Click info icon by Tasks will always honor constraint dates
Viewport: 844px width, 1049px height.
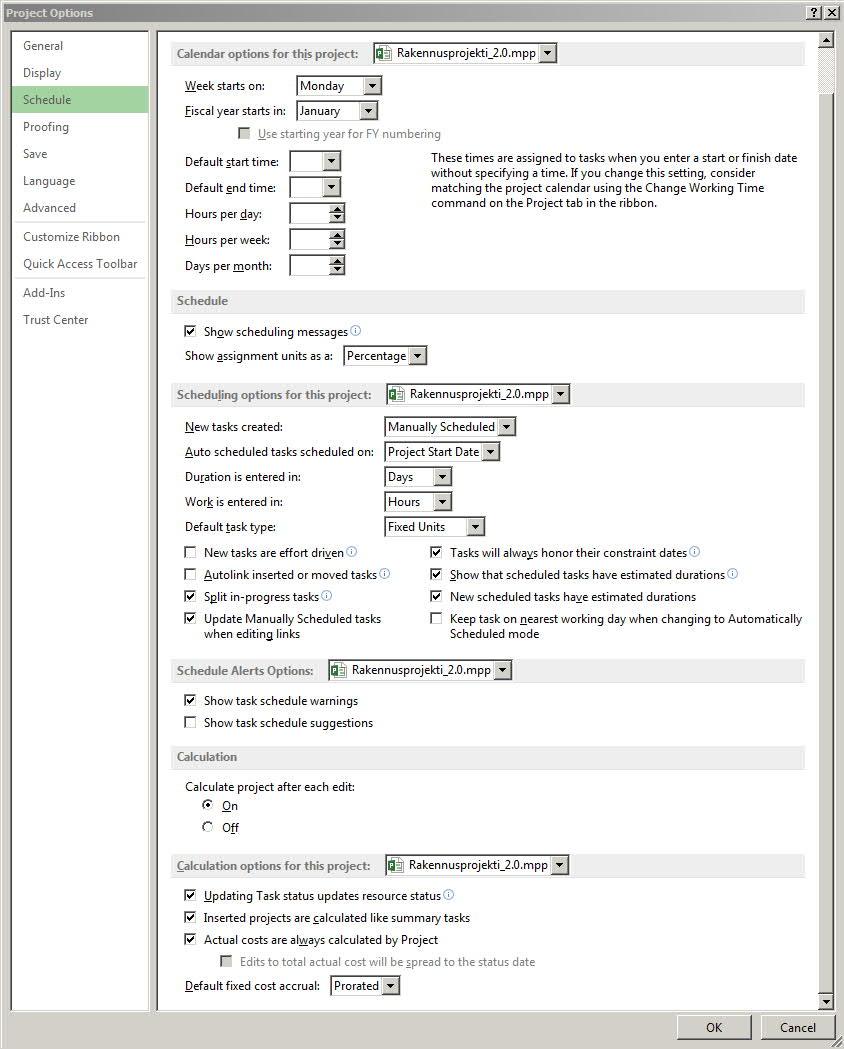point(695,552)
